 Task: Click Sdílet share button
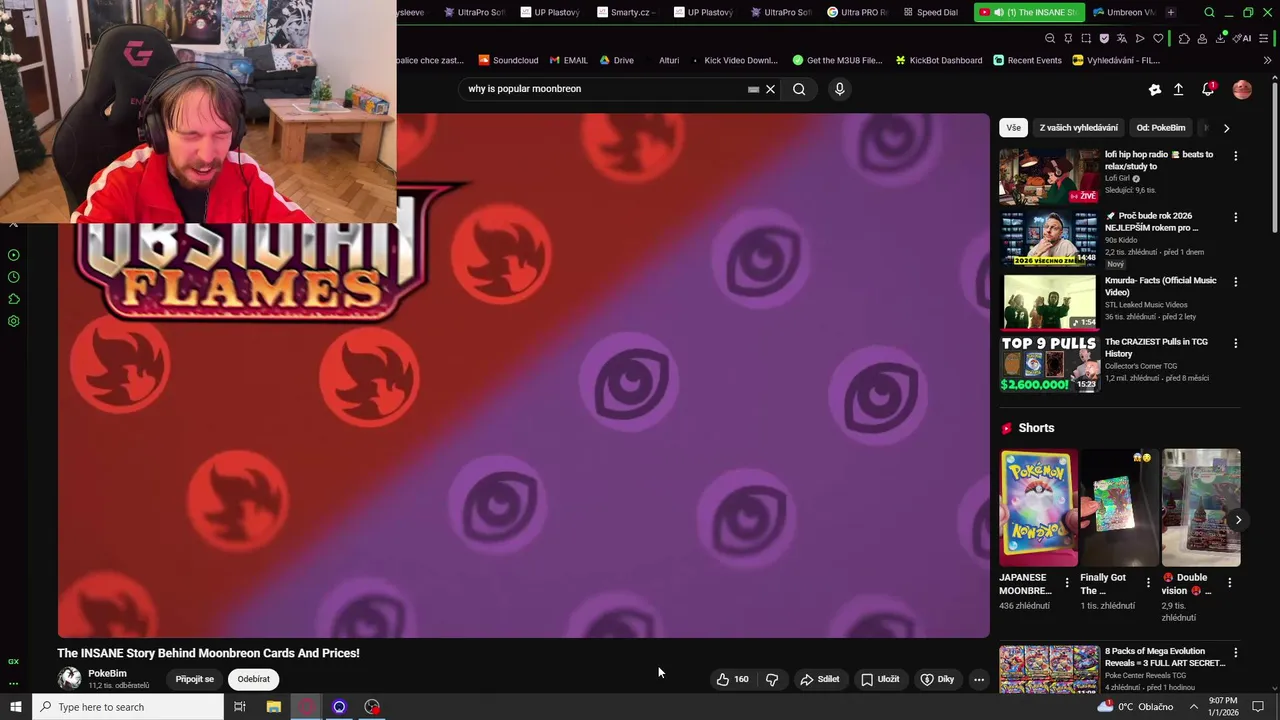pyautogui.click(x=819, y=679)
